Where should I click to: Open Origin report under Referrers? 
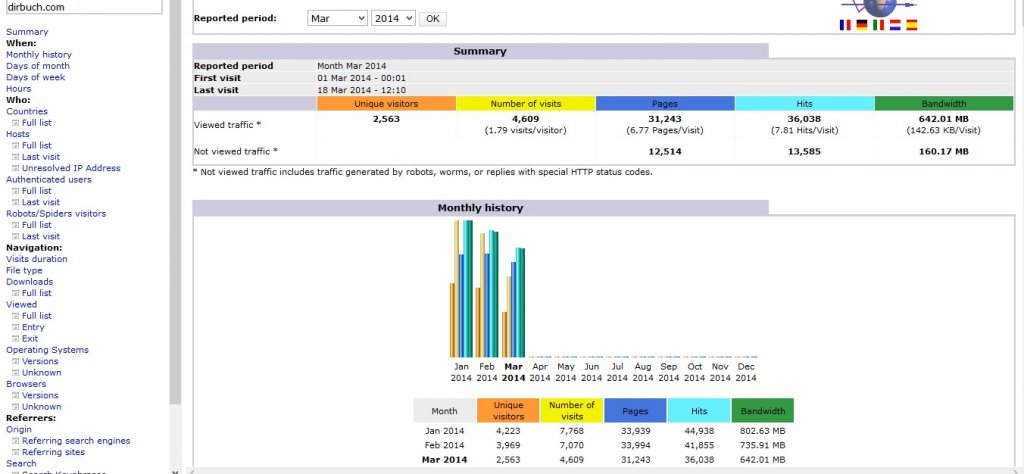pyautogui.click(x=18, y=430)
